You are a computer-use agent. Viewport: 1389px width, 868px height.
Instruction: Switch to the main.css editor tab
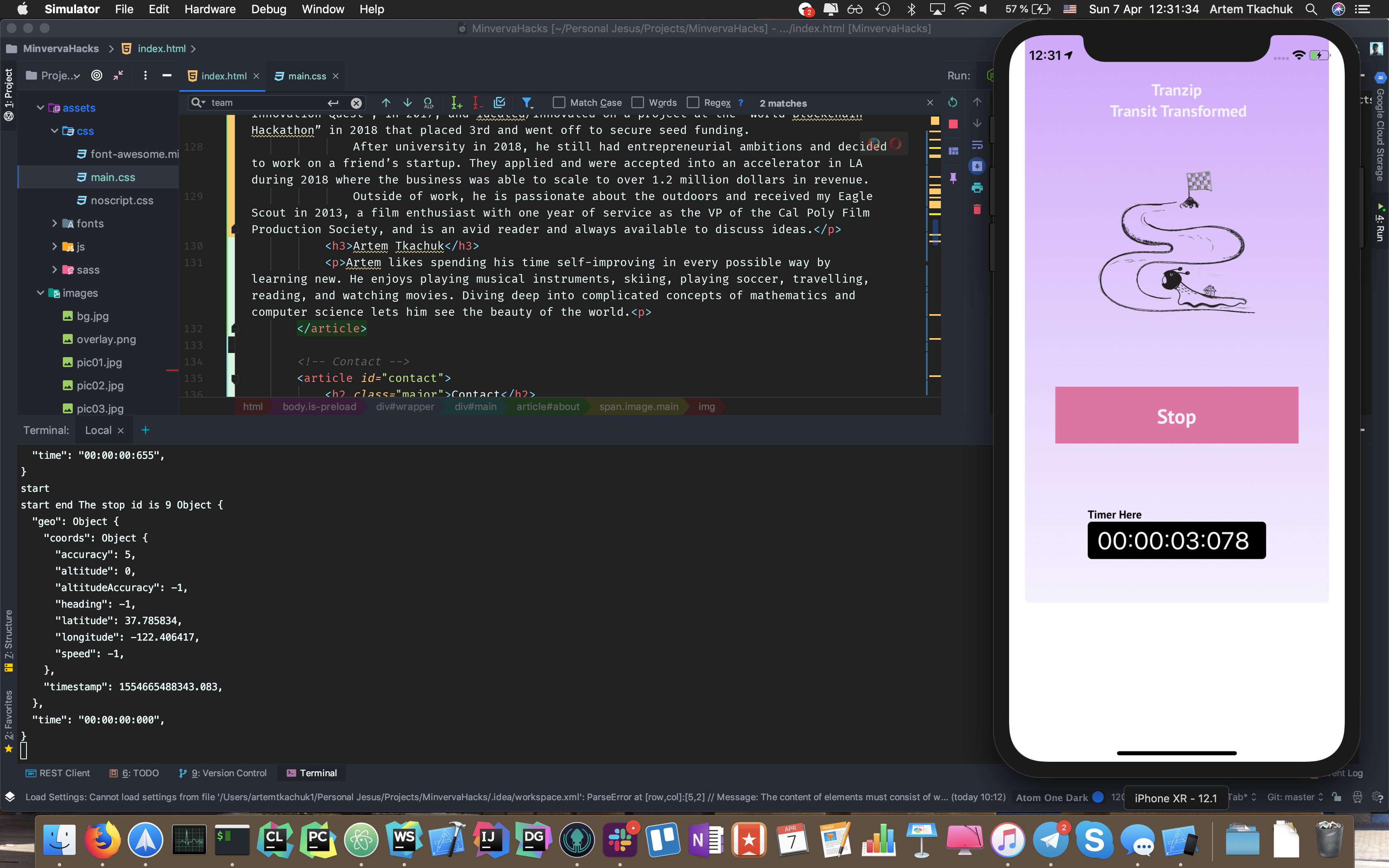coord(306,76)
